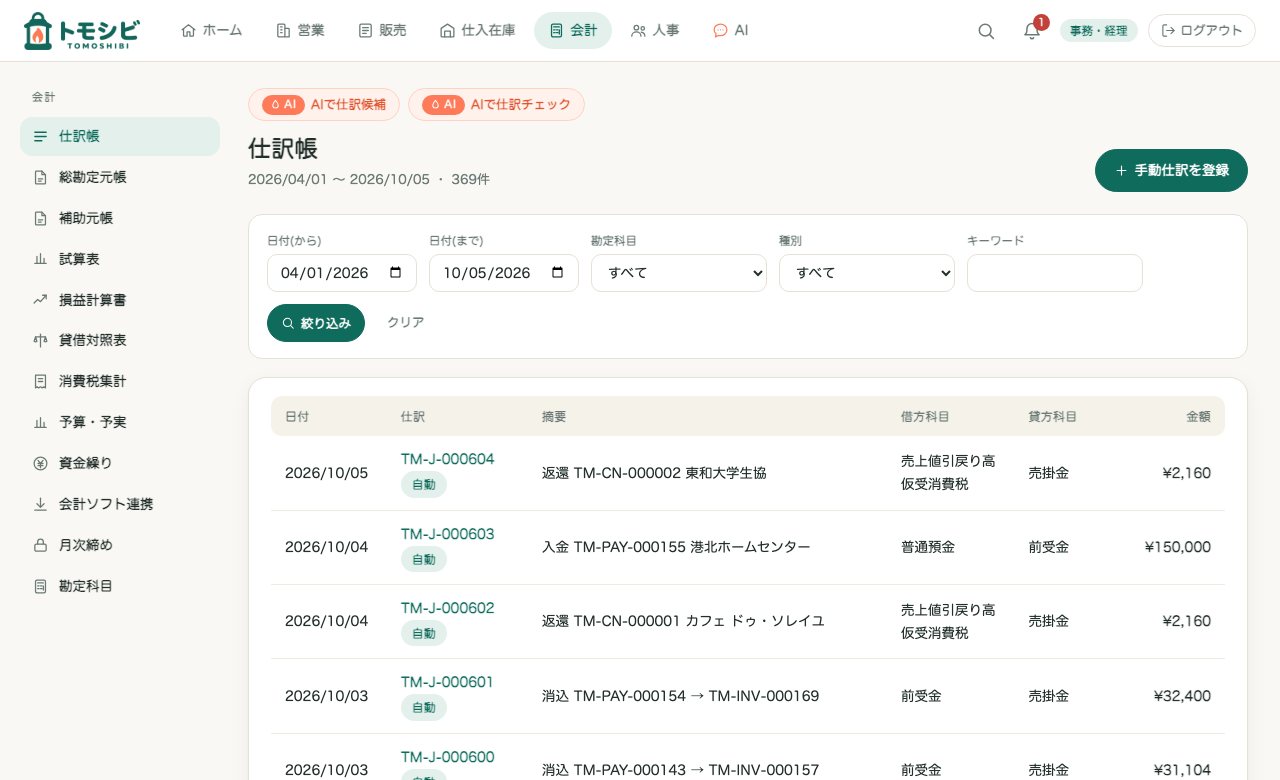Click the 絞り込み filter button

316,323
